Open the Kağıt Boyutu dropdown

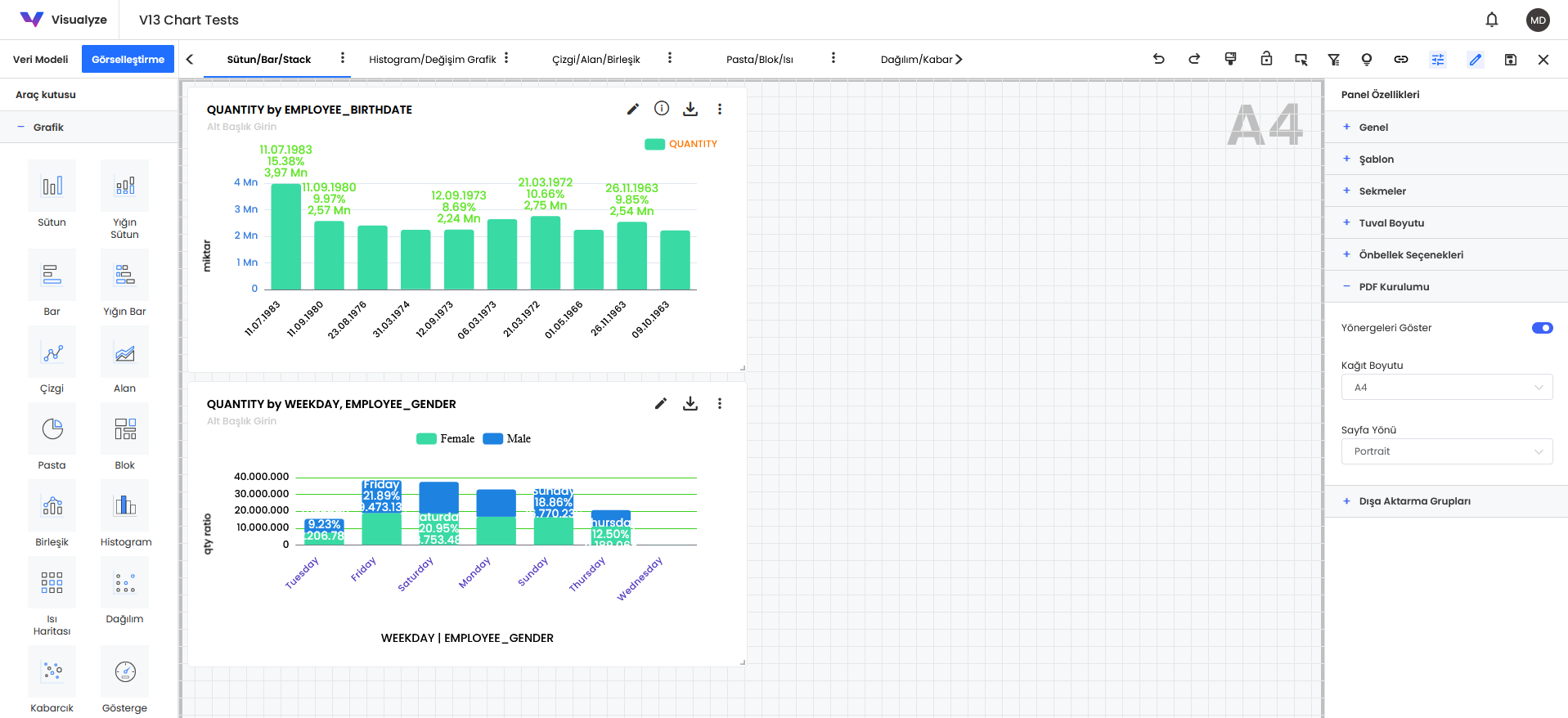pos(1446,388)
